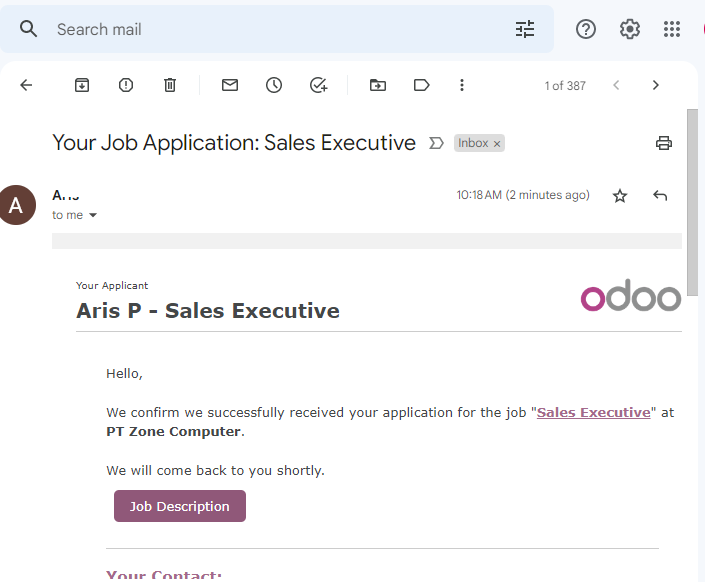705x582 pixels.
Task: Open the More options three-dot menu
Action: 462,85
